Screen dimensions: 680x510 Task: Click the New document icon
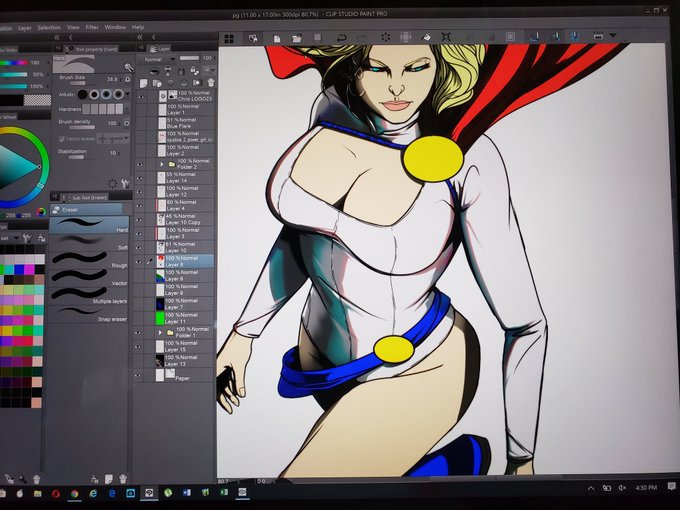pos(277,38)
